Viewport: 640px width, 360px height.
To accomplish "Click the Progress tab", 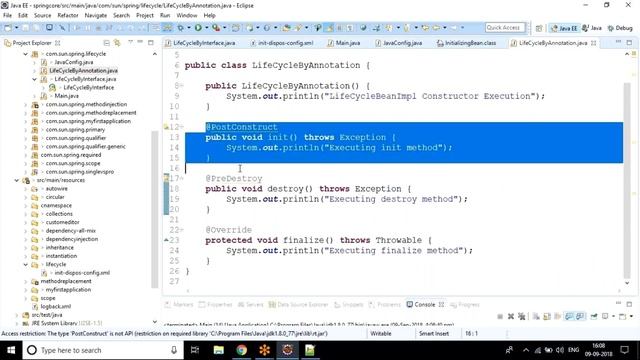I will tap(465, 304).
